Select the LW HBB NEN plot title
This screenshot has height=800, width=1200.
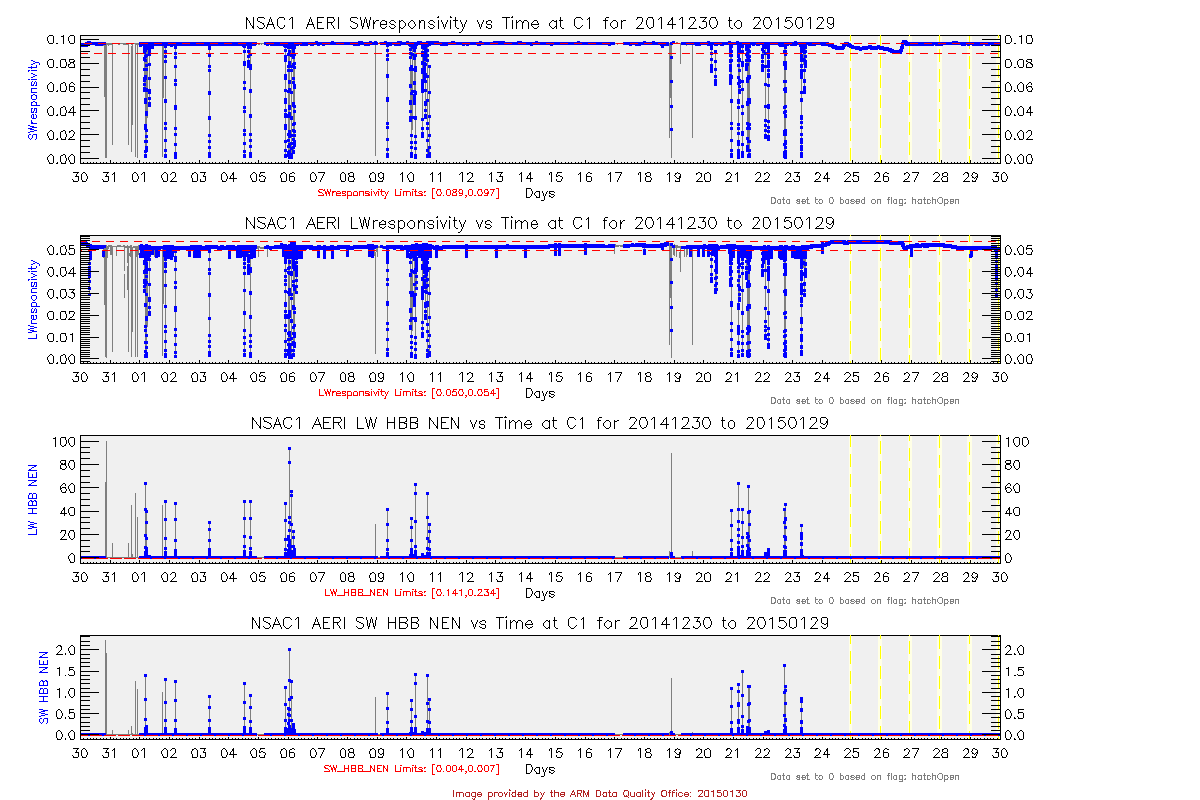(x=540, y=423)
